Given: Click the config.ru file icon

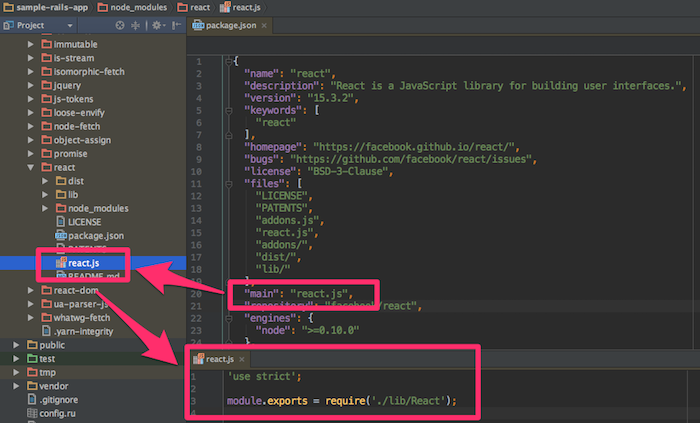Looking at the screenshot, I should 32,413.
